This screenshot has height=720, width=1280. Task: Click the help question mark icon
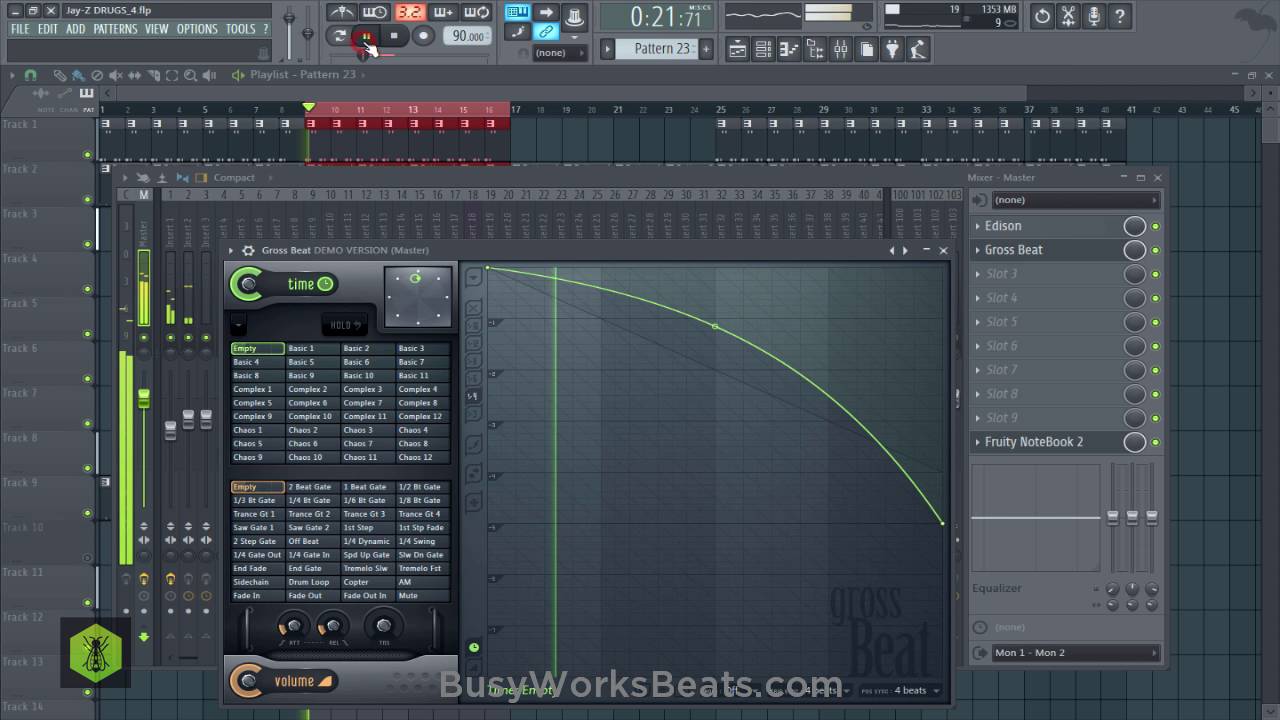click(x=1121, y=16)
